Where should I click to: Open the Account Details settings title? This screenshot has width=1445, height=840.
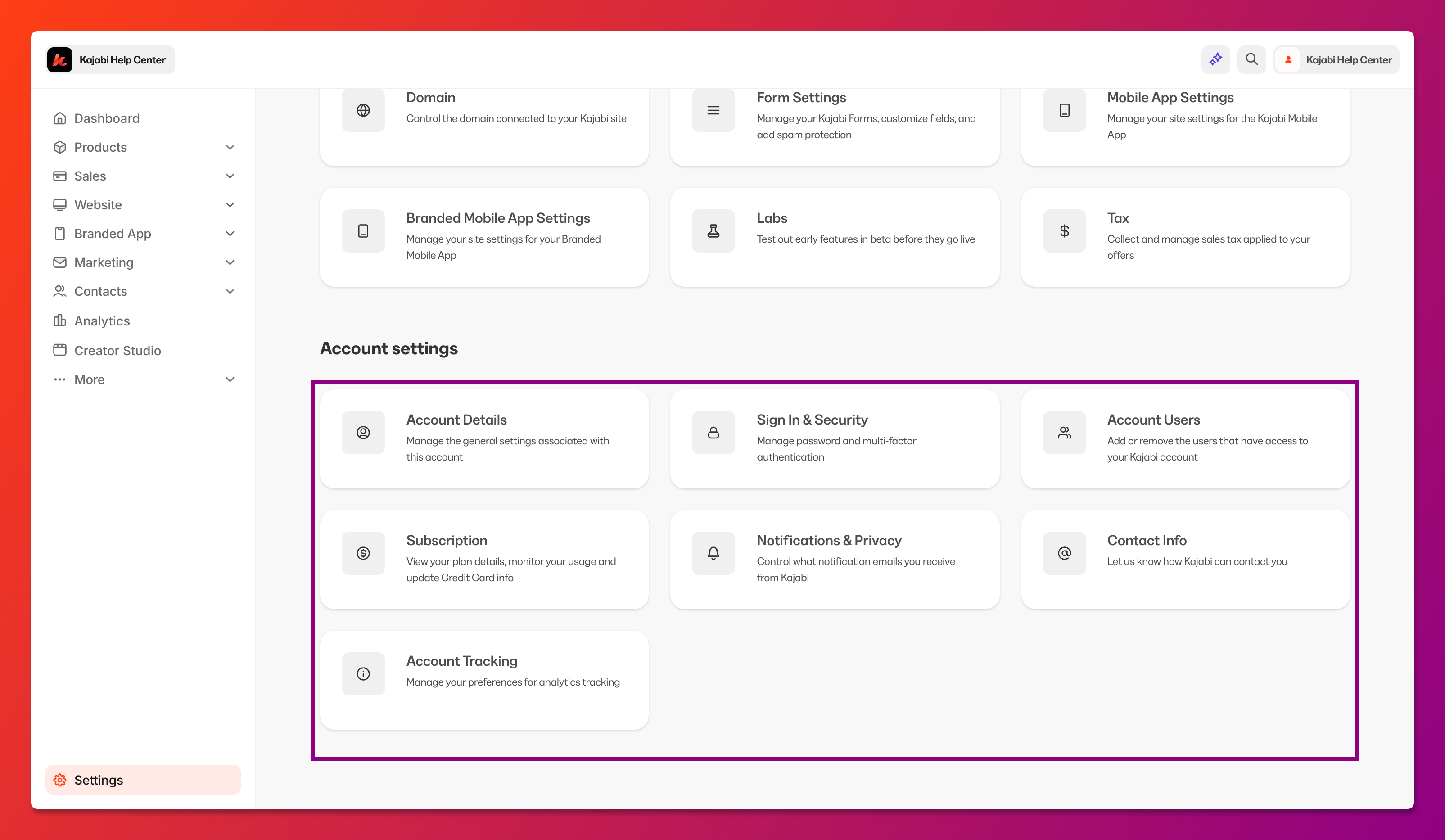point(456,420)
